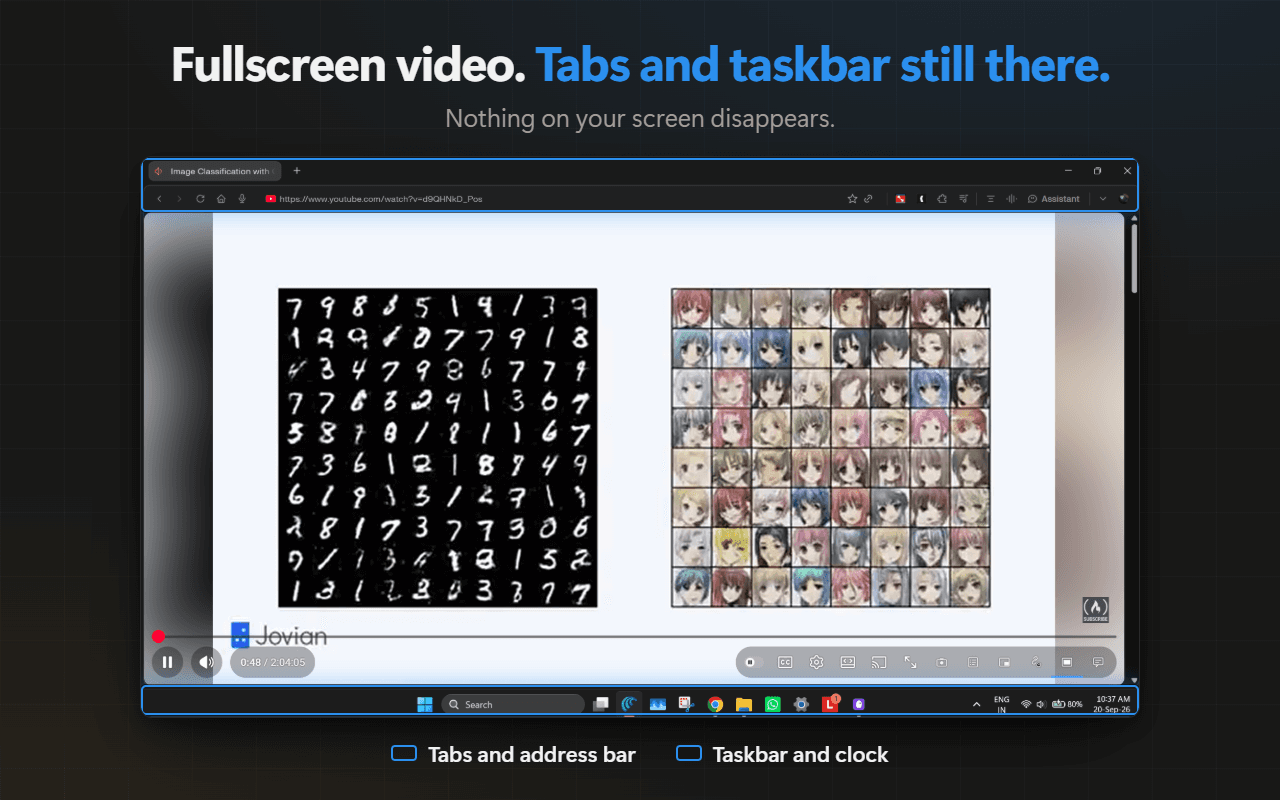Image resolution: width=1280 pixels, height=800 pixels.
Task: Open the clock showing 10:37 AM
Action: pos(1113,704)
